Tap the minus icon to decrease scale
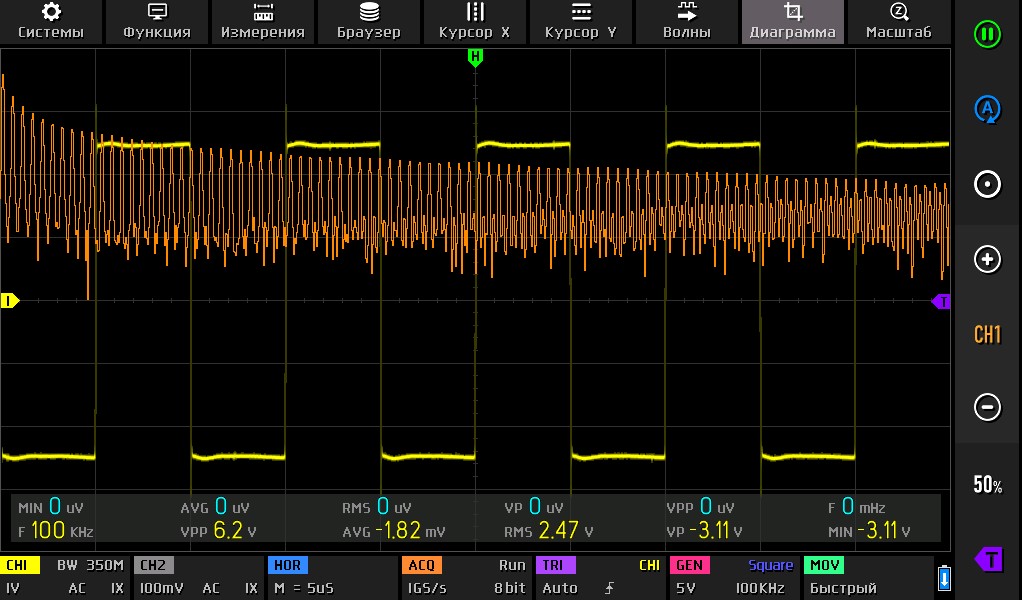1022x600 pixels. pos(987,408)
